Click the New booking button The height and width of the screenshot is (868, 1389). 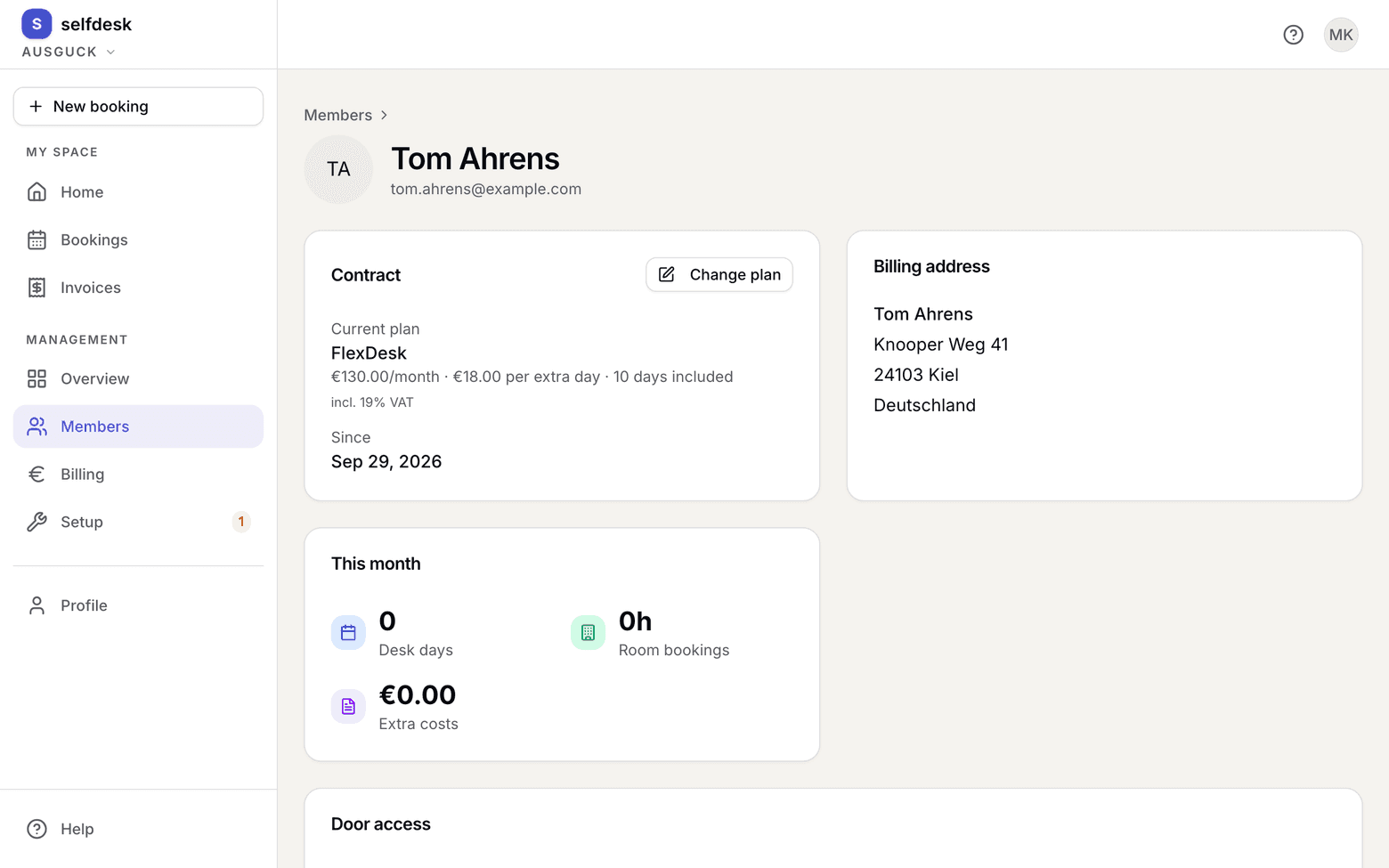tap(138, 106)
